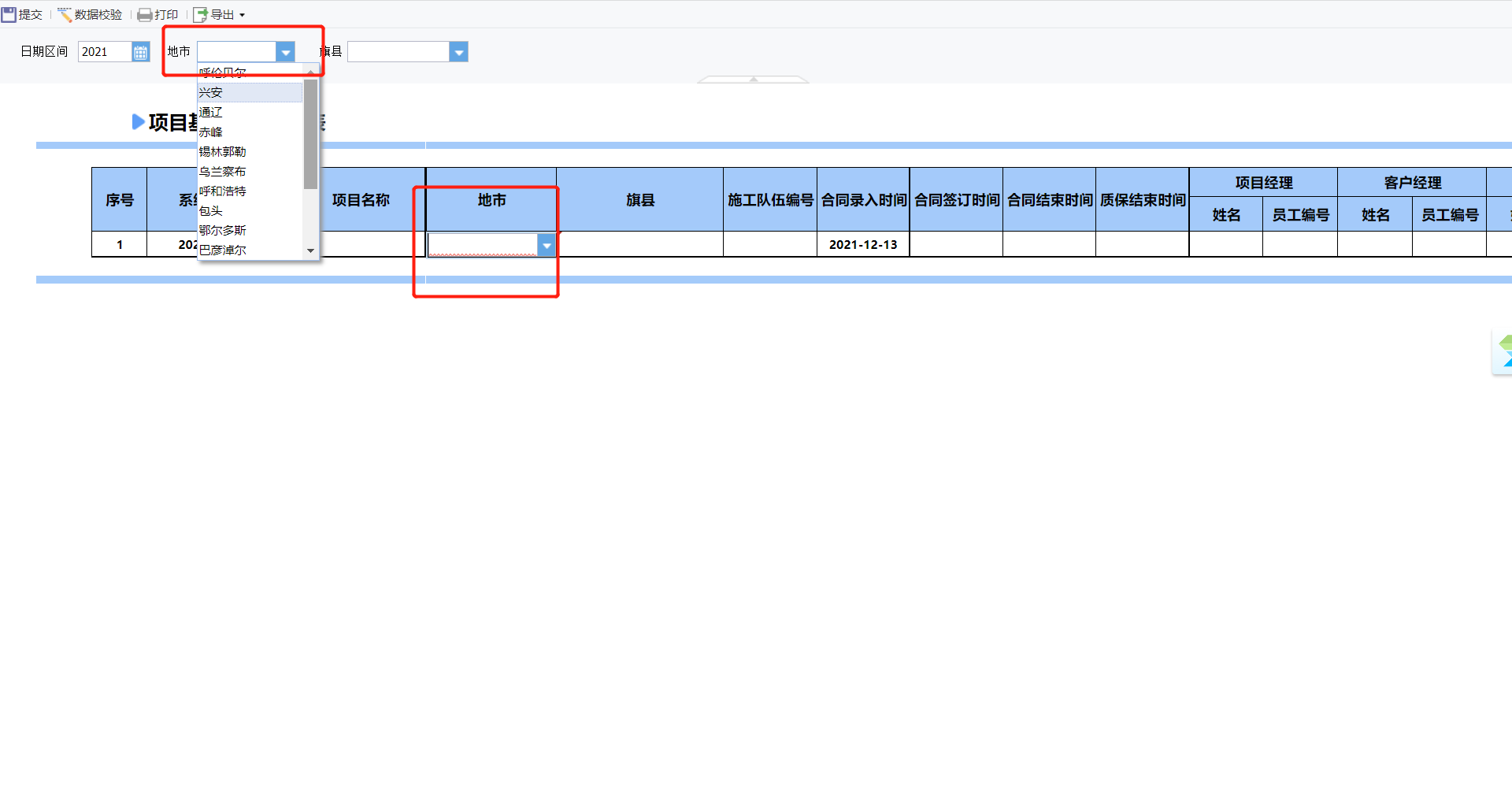Click the 合同结束时间 column header
This screenshot has width=1512, height=805.
pos(1050,200)
